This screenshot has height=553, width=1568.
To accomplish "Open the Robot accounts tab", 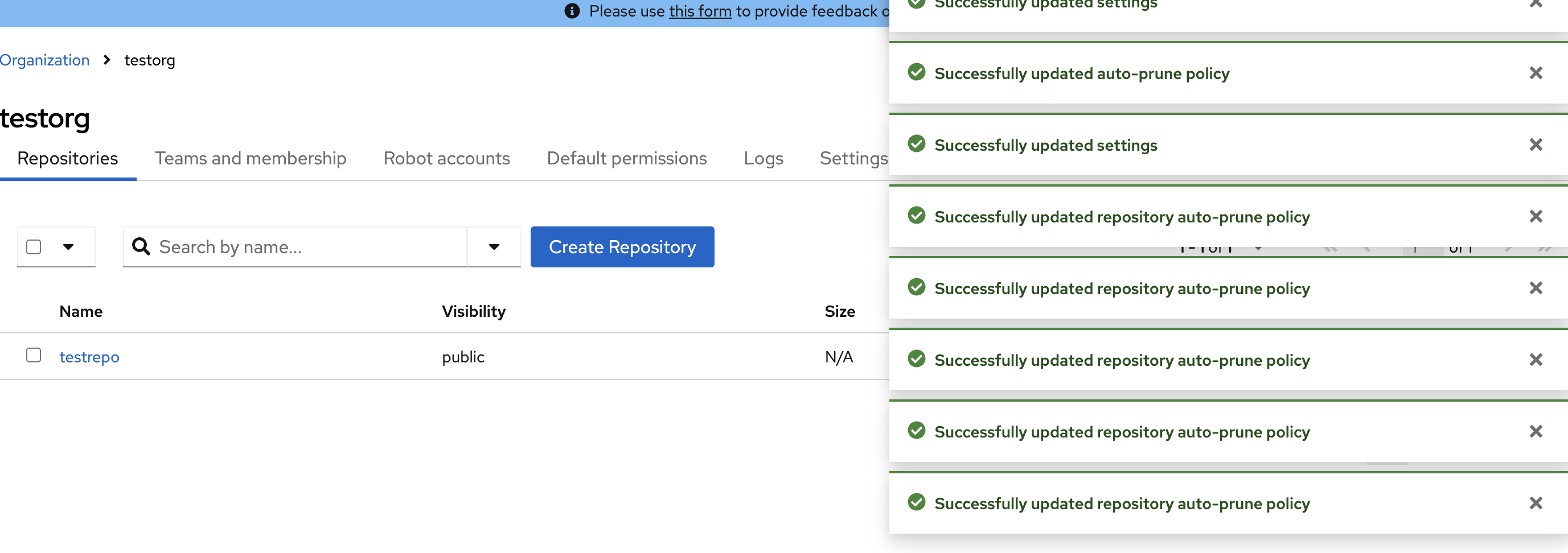I will coord(446,159).
